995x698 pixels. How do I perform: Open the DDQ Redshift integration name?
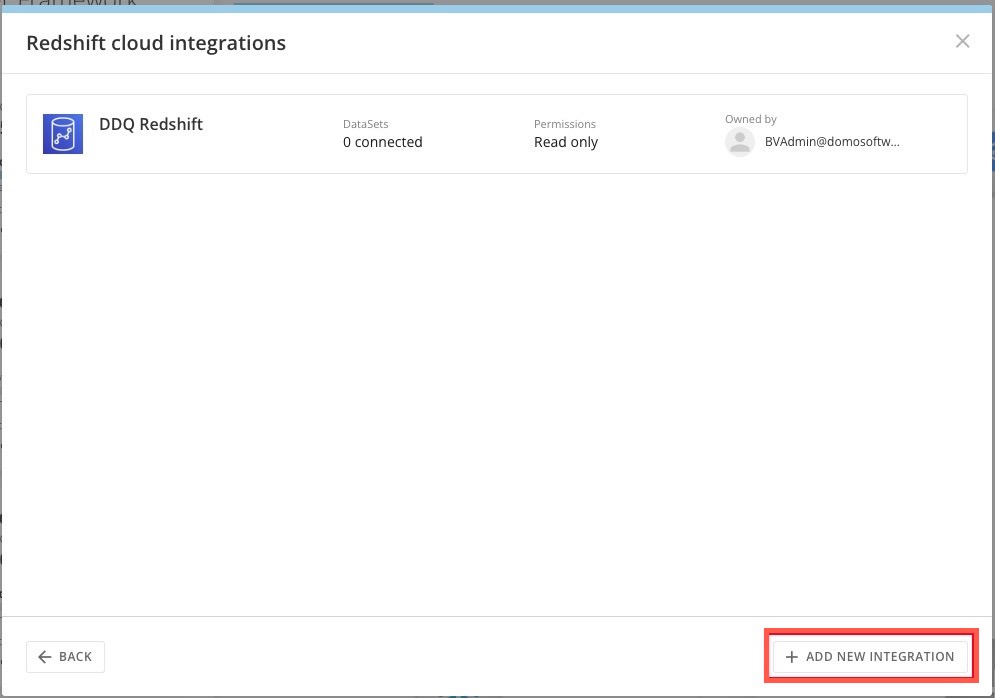tap(151, 124)
